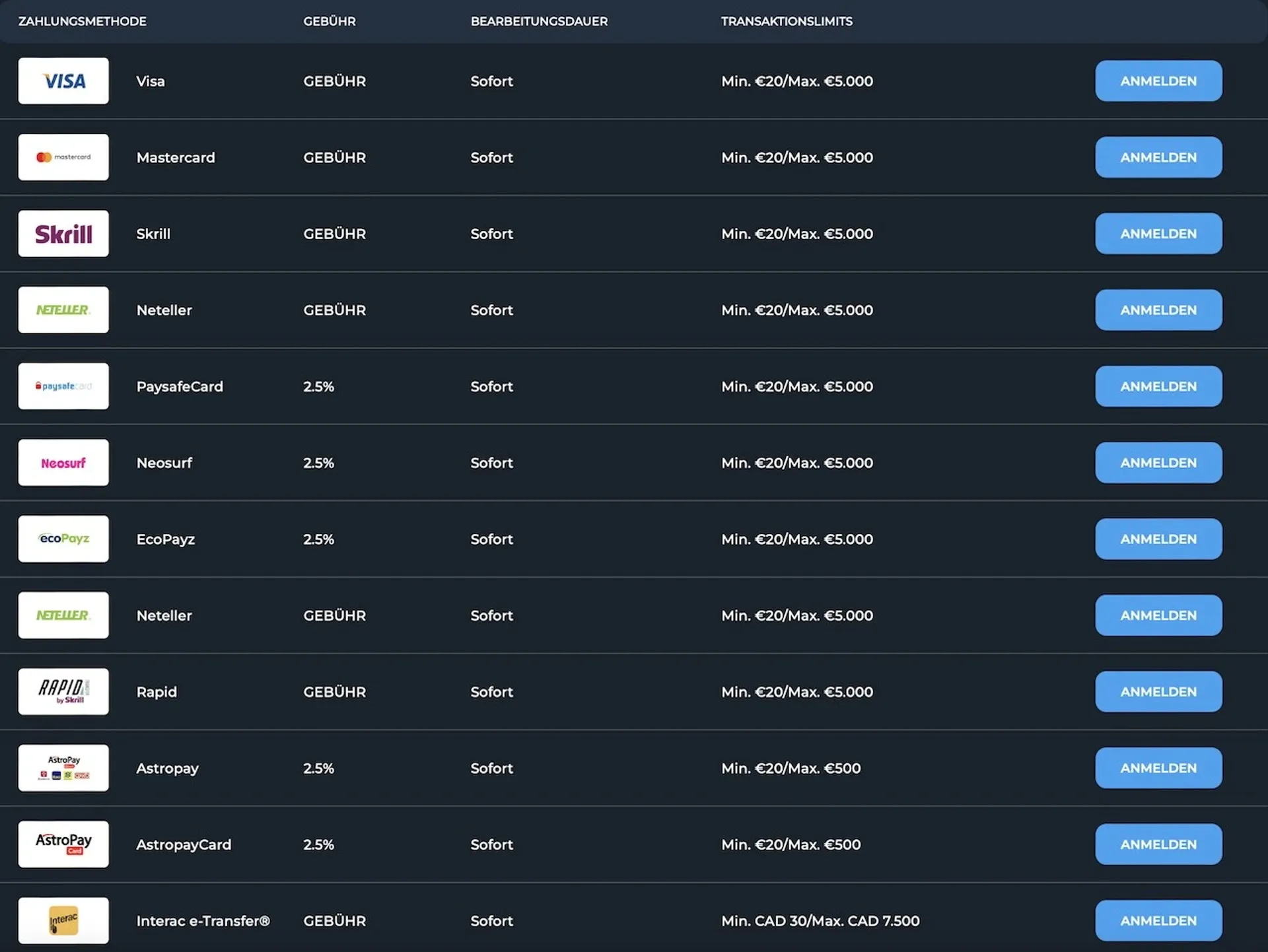Click ANMELDEN button in Mastercard row

point(1158,157)
